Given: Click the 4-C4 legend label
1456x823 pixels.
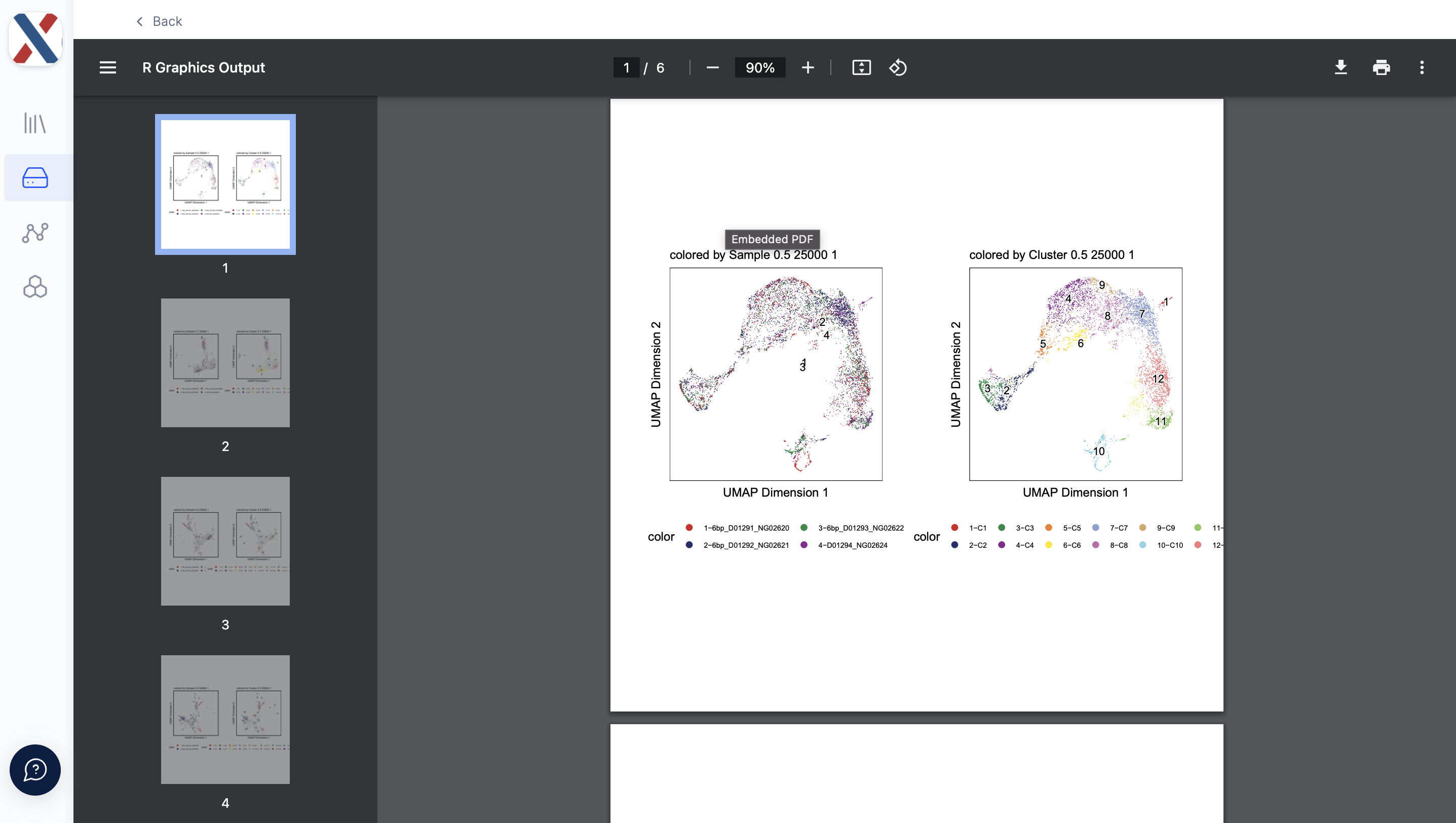Looking at the screenshot, I should pos(1025,545).
